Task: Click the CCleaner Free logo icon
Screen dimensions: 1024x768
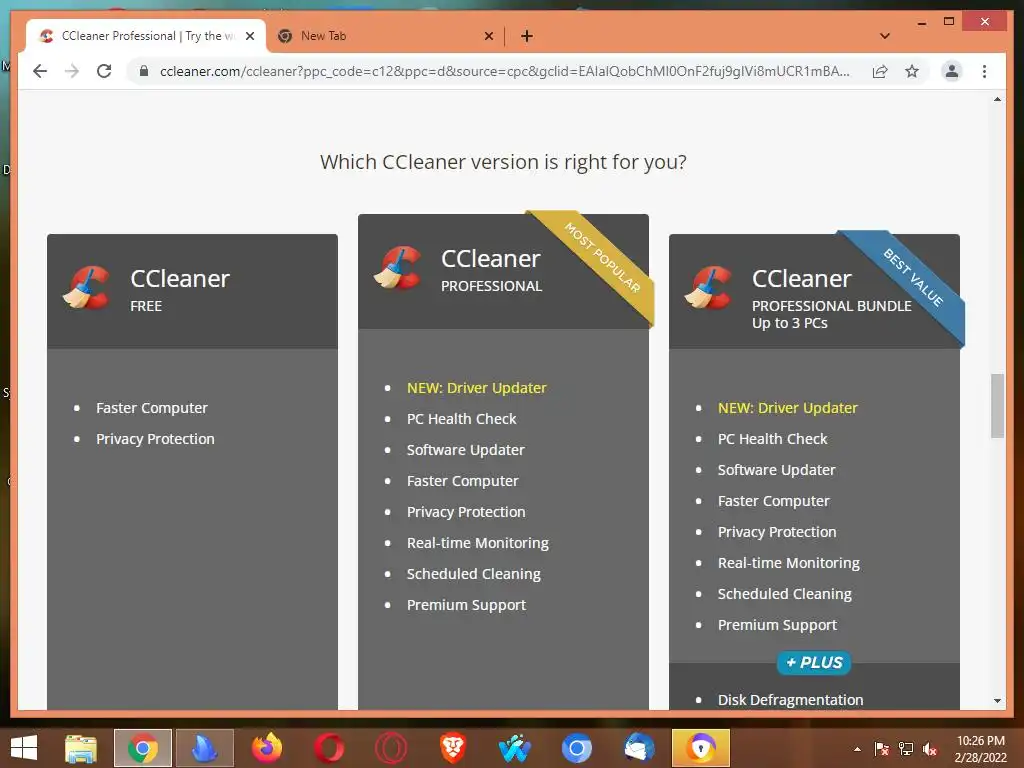Action: click(x=87, y=287)
